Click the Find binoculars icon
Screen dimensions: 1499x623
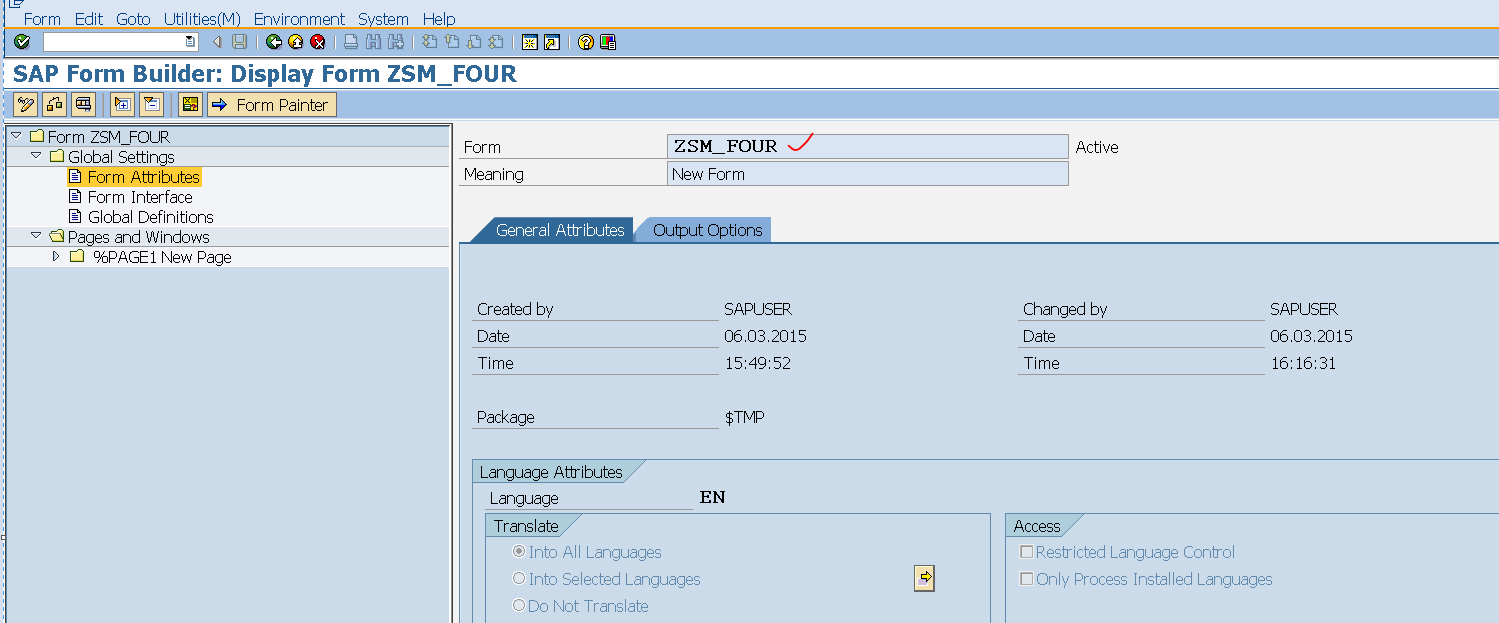pos(374,42)
